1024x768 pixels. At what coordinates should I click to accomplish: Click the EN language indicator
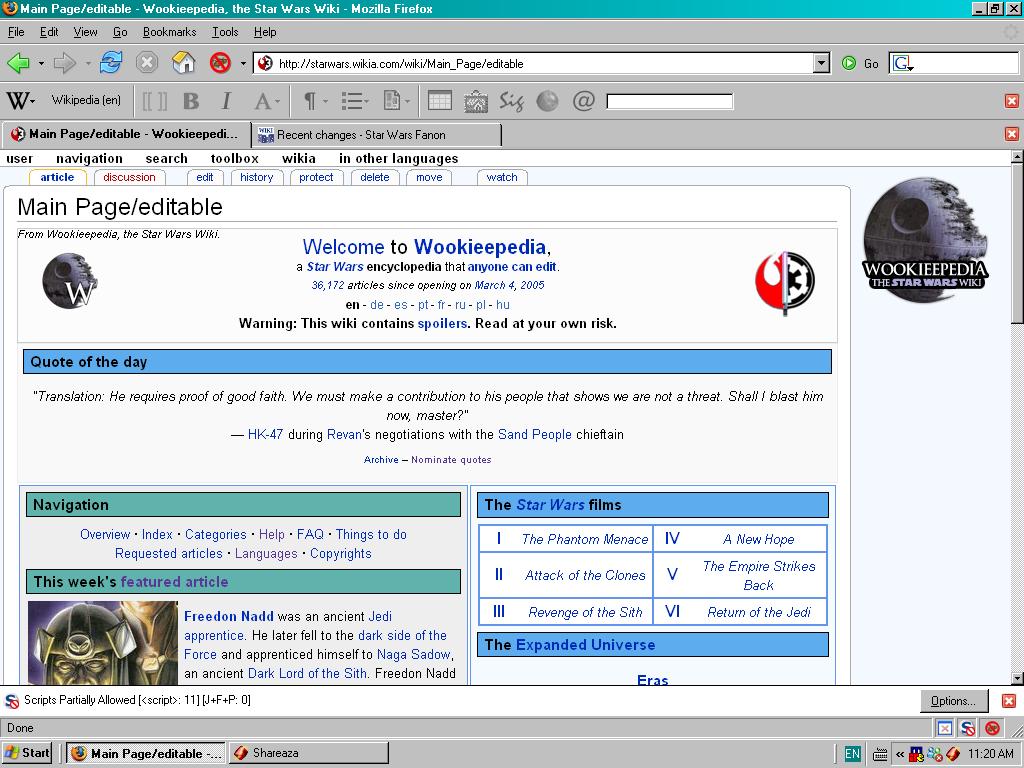tap(852, 754)
